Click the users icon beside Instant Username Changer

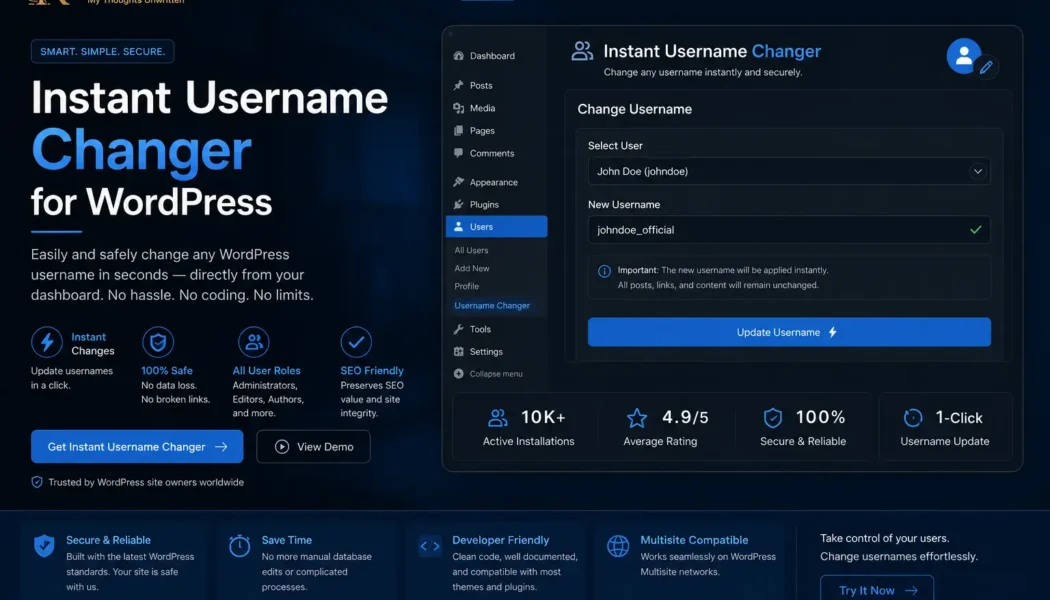coord(582,51)
